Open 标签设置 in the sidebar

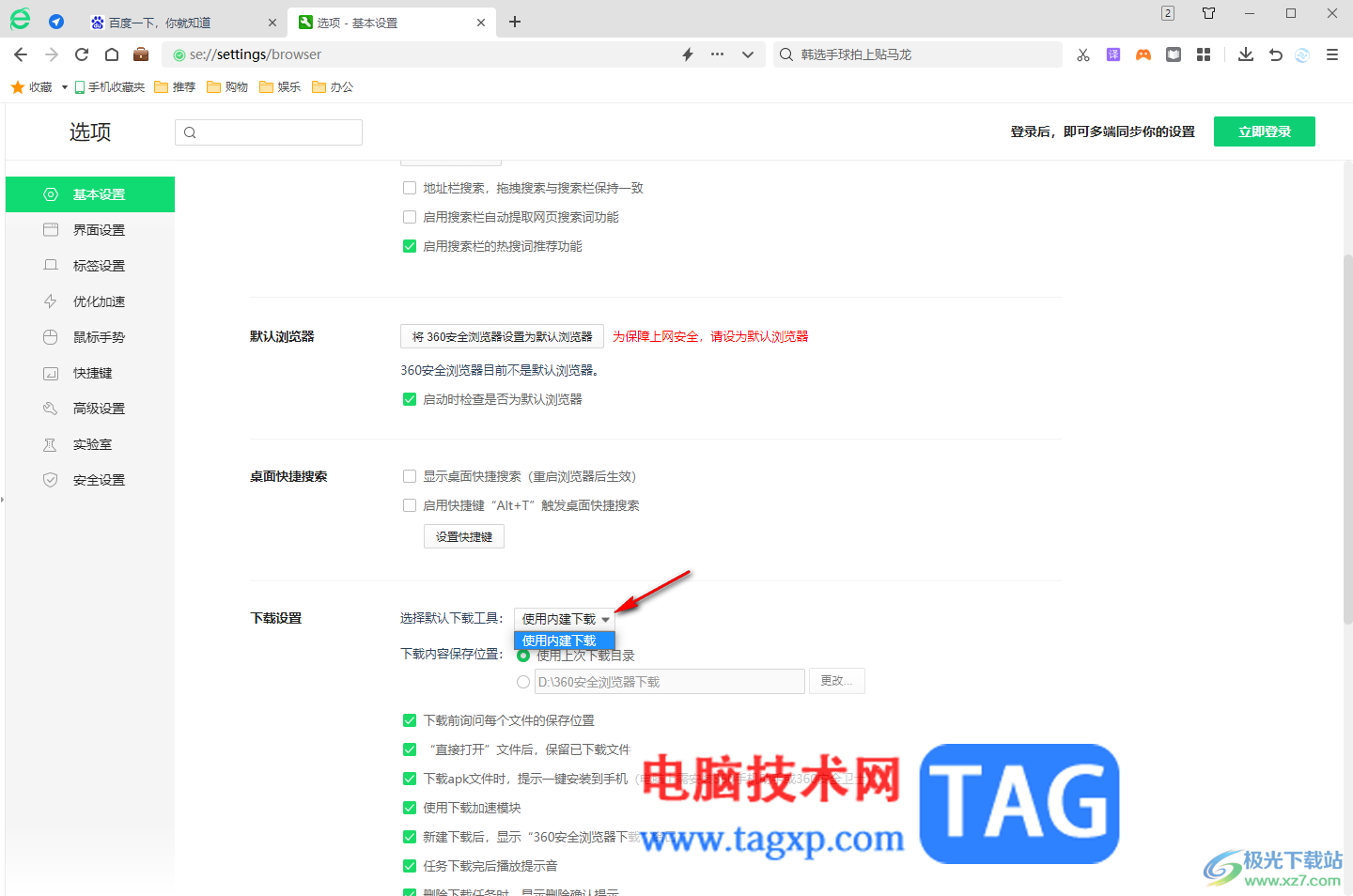(90, 266)
